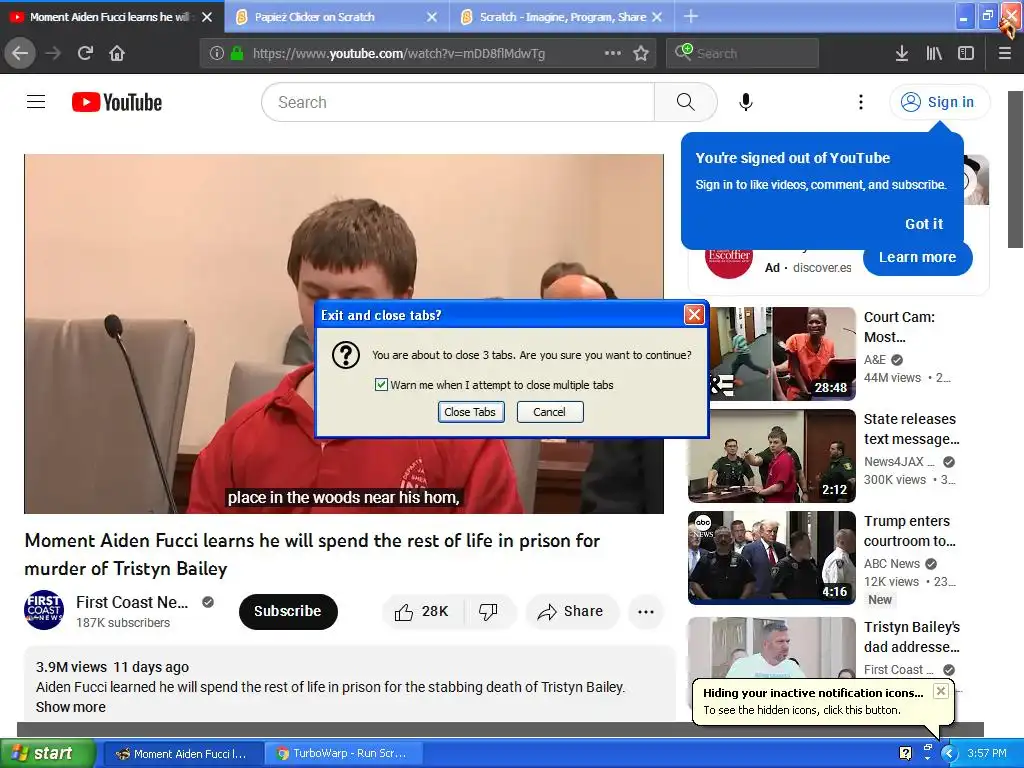Click the Firefox back arrow button
The width and height of the screenshot is (1024, 768).
pyautogui.click(x=20, y=54)
